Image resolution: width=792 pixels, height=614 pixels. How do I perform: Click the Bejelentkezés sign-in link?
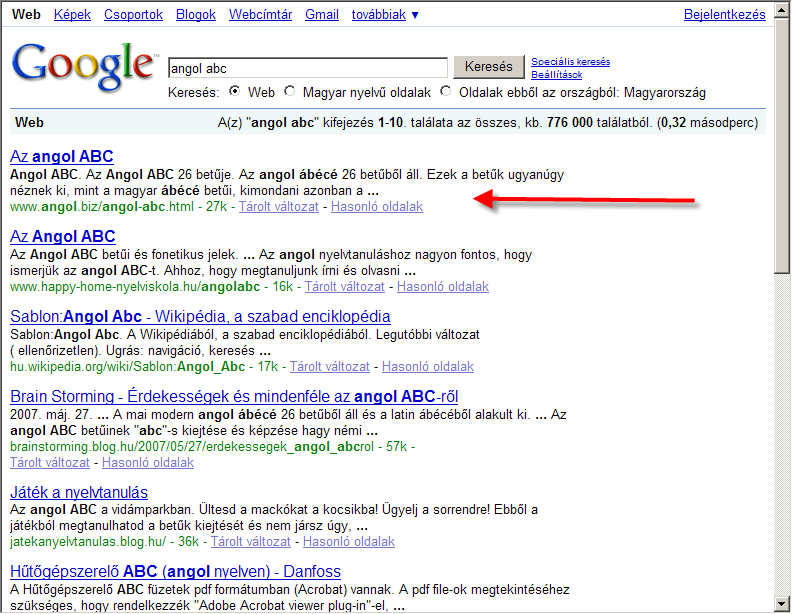click(x=724, y=15)
